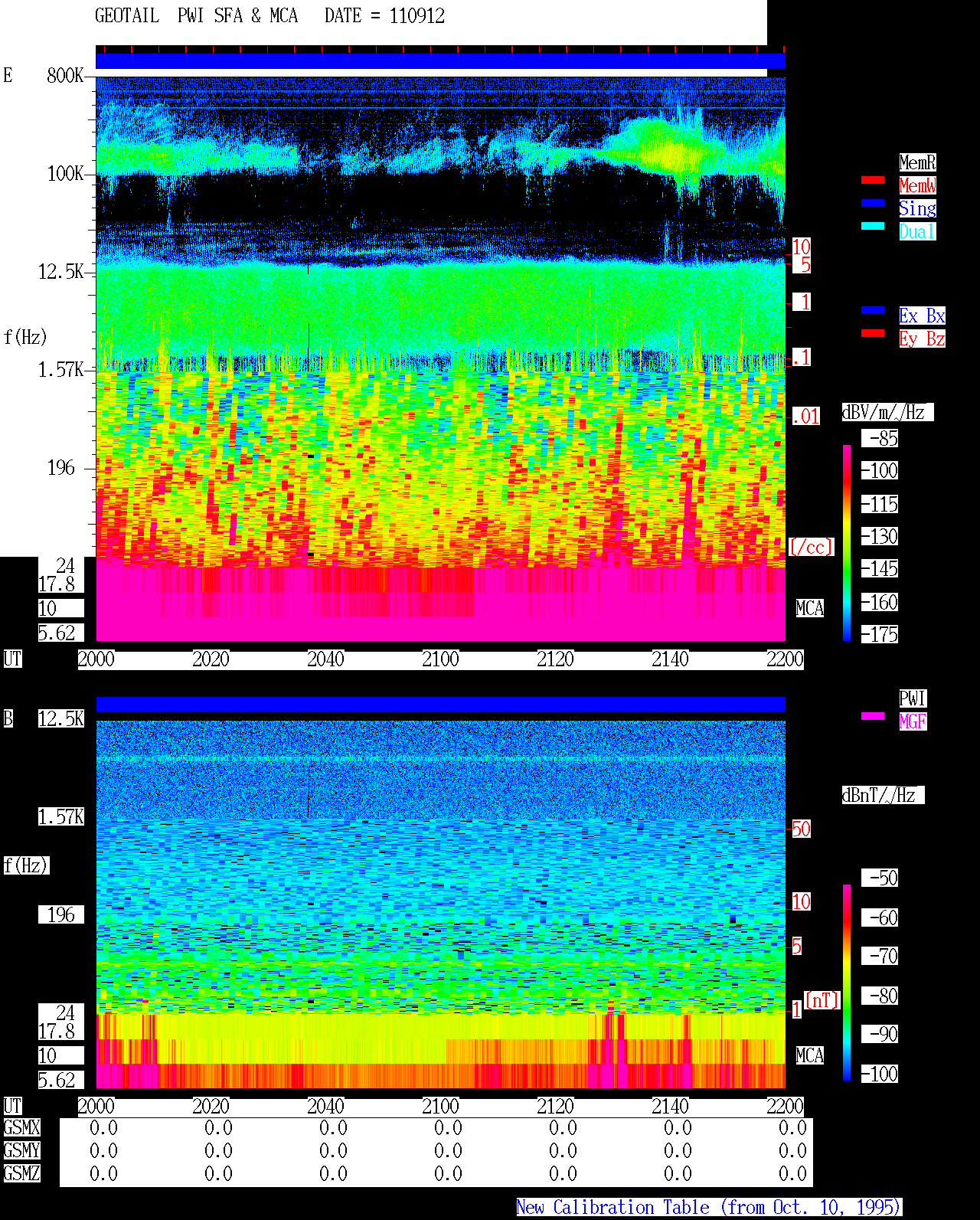The width and height of the screenshot is (980, 1220).
Task: Click the upper MCA label beside E panel
Action: click(x=810, y=609)
